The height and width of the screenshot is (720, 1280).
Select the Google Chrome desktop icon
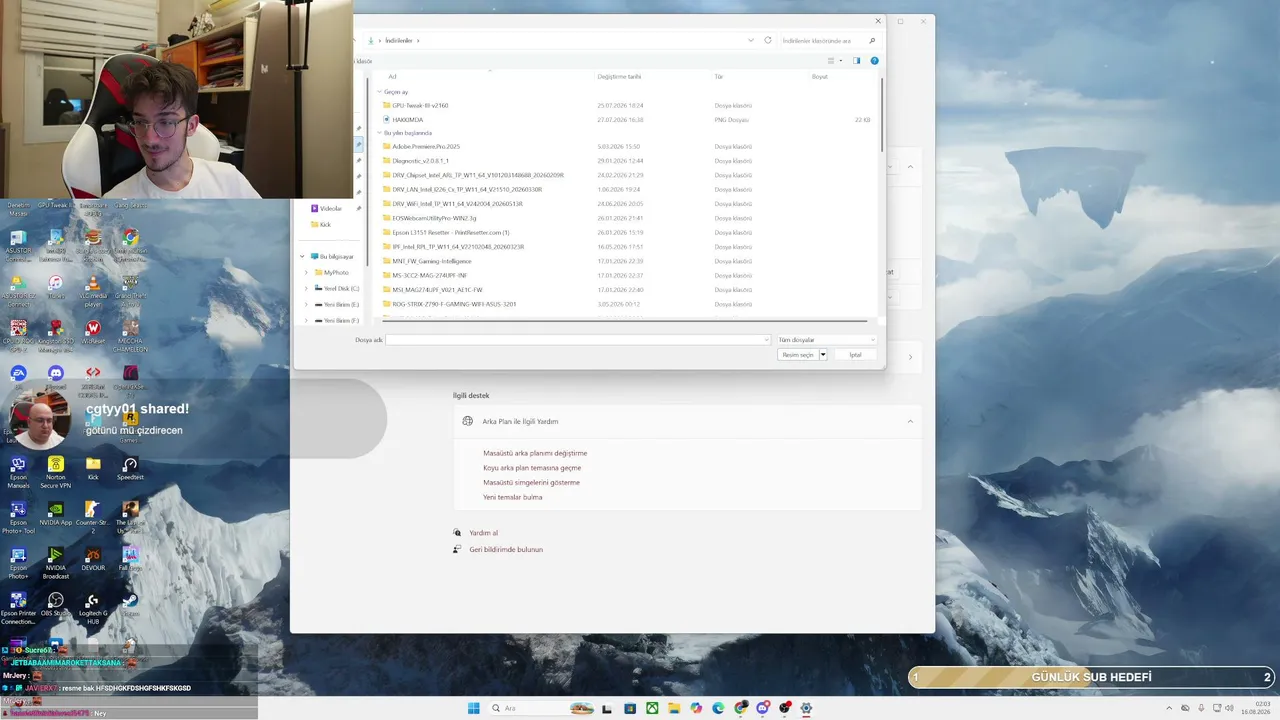(x=130, y=244)
